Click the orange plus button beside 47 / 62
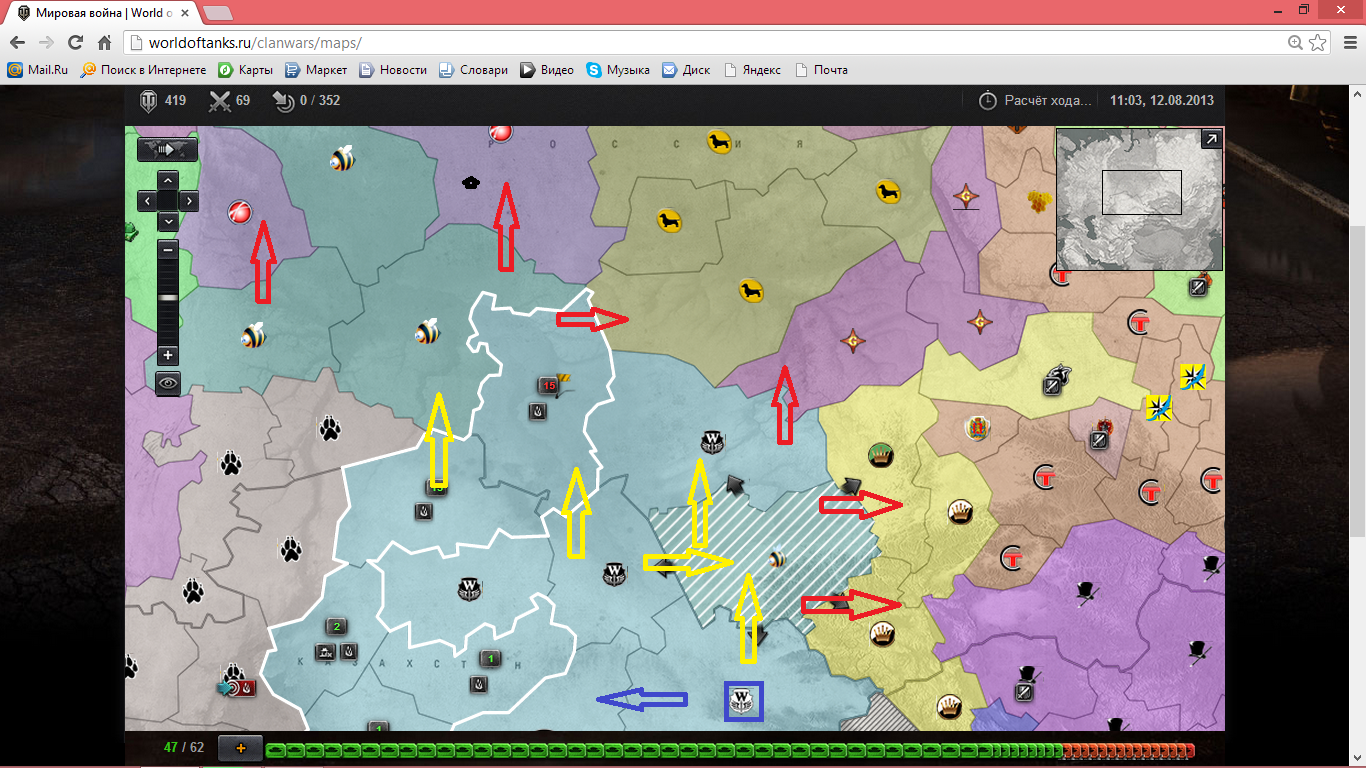Screen dimensions: 1366x768 click(240, 748)
